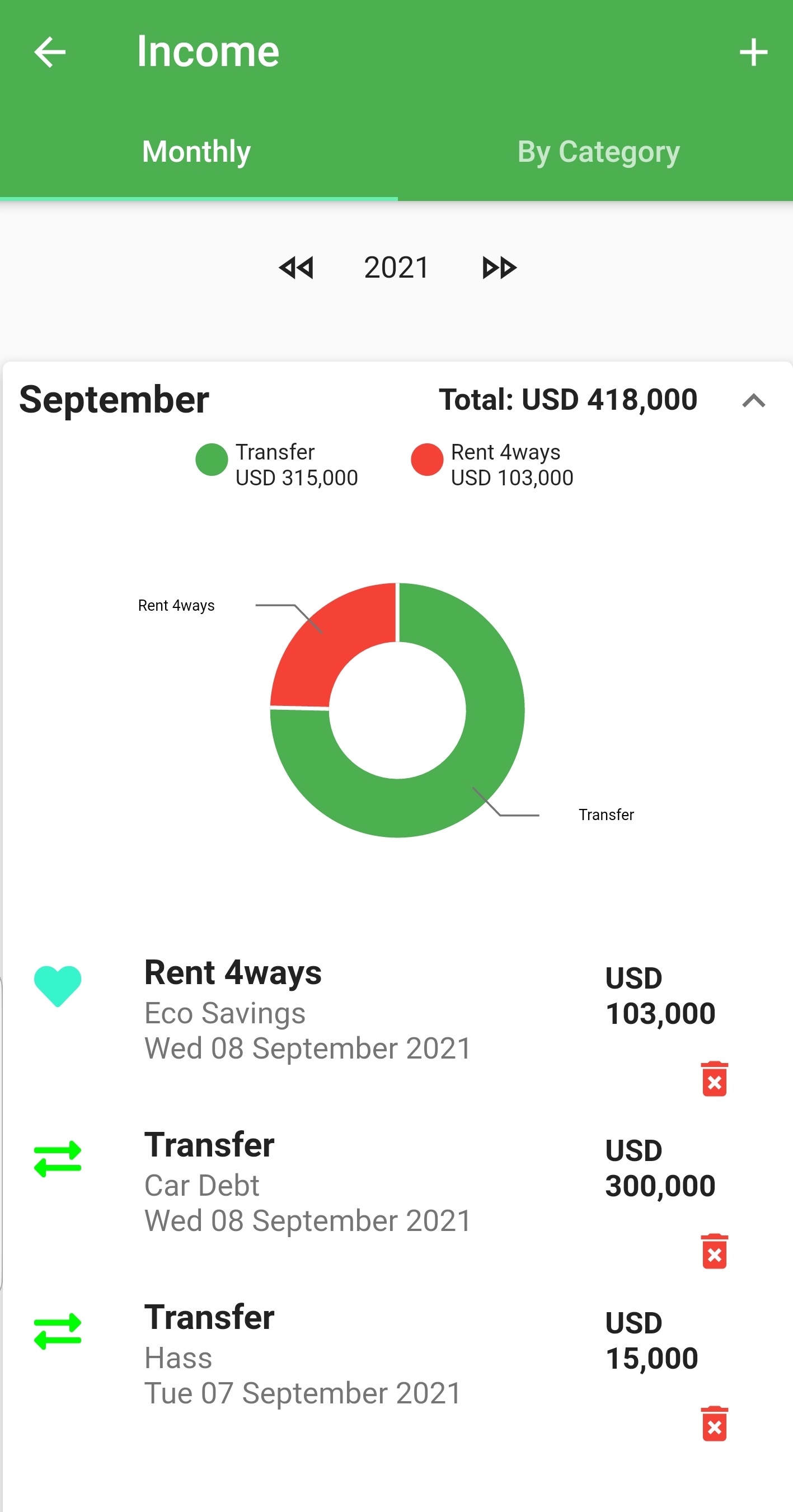This screenshot has height=1512, width=793.
Task: Tap the September month heading
Action: click(115, 400)
